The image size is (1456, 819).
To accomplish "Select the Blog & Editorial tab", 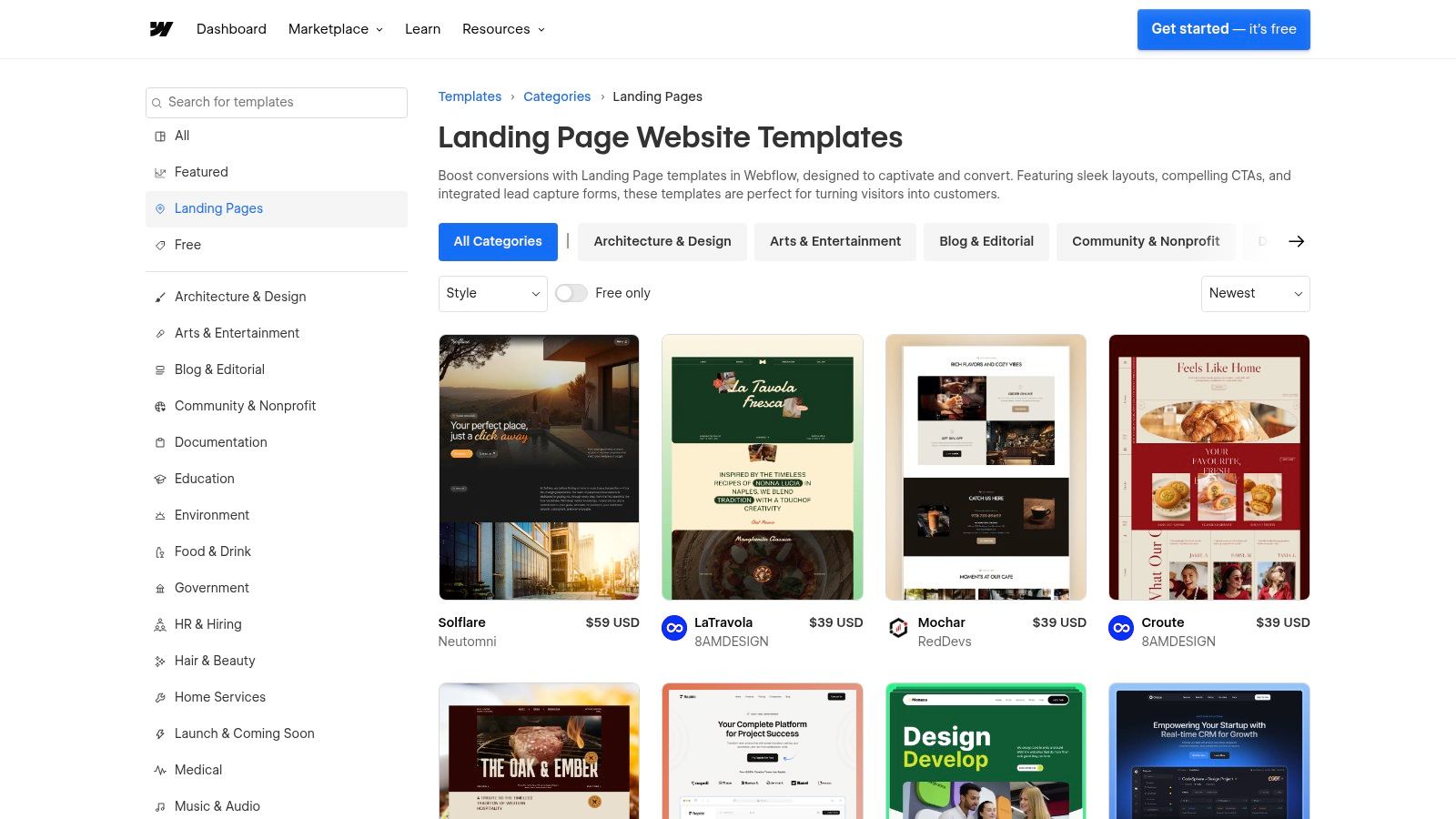I will (x=986, y=242).
